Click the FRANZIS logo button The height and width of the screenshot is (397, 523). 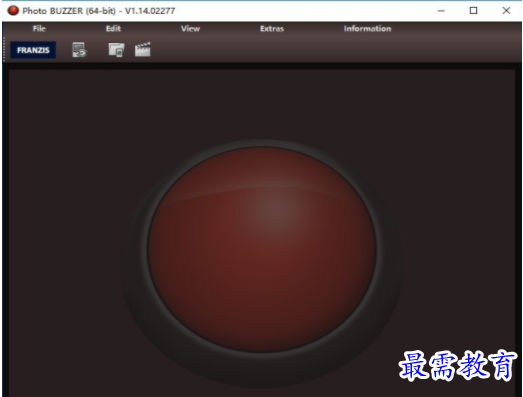coord(33,50)
